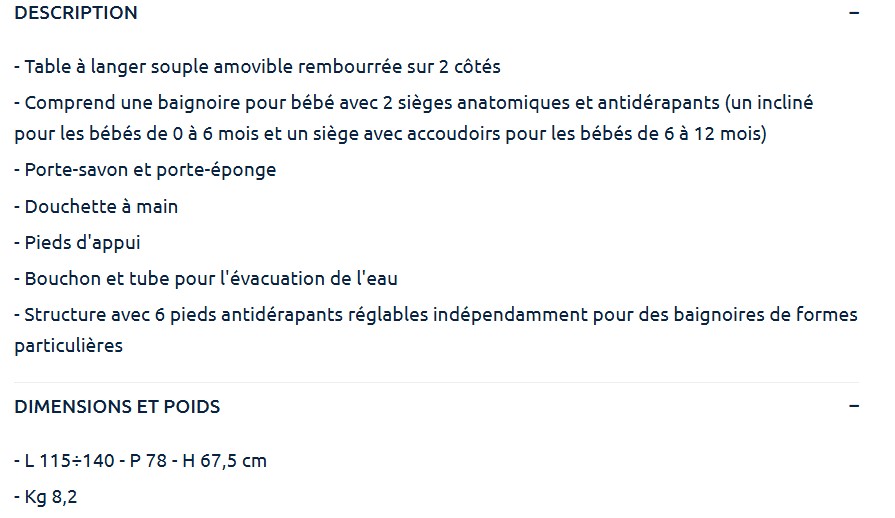Viewport: 895px width, 518px height.
Task: Click the DESCRIPTION section heading
Action: 76,13
